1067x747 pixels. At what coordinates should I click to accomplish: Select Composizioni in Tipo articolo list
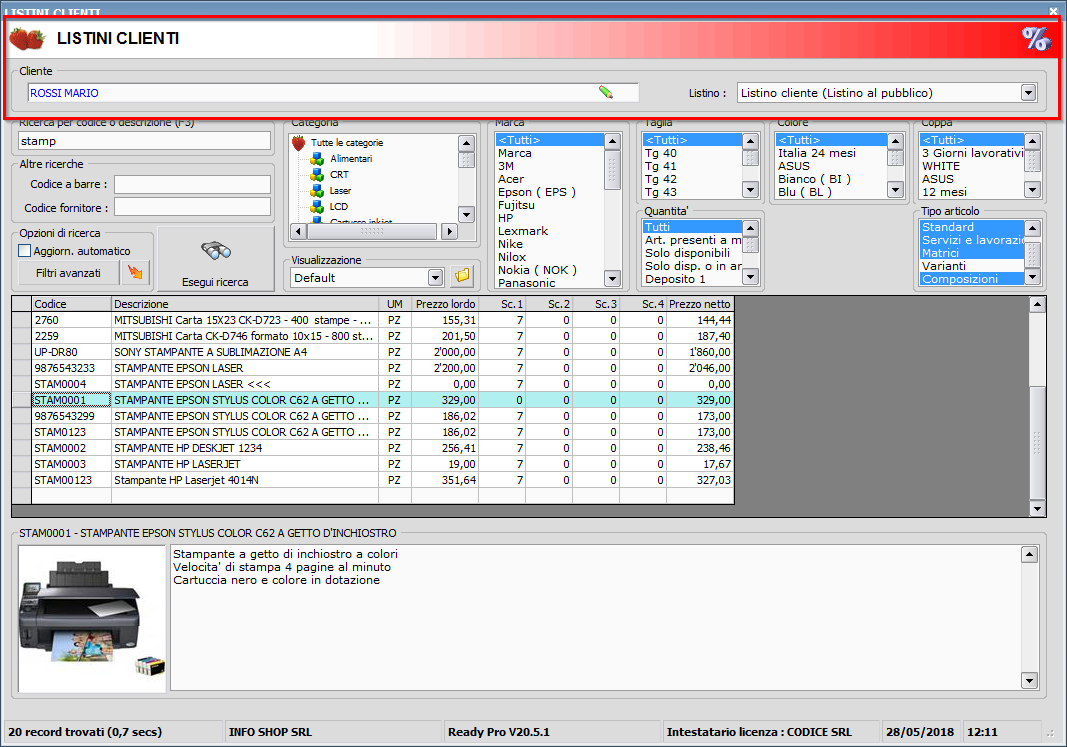(972, 279)
